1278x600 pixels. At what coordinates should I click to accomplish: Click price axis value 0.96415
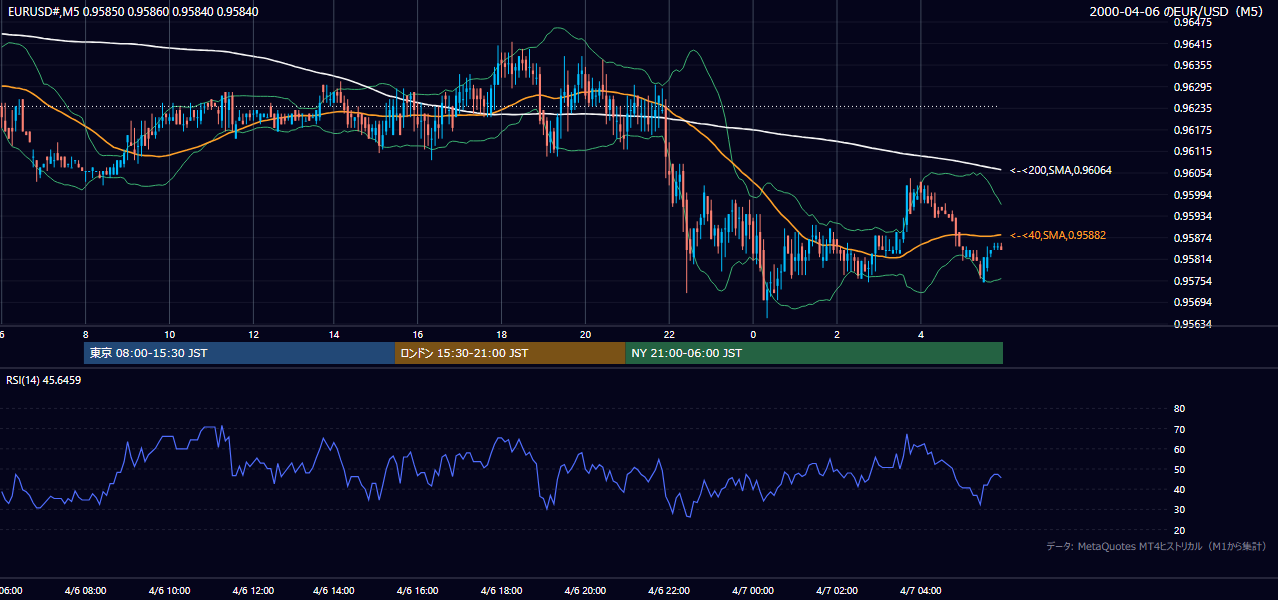1193,43
